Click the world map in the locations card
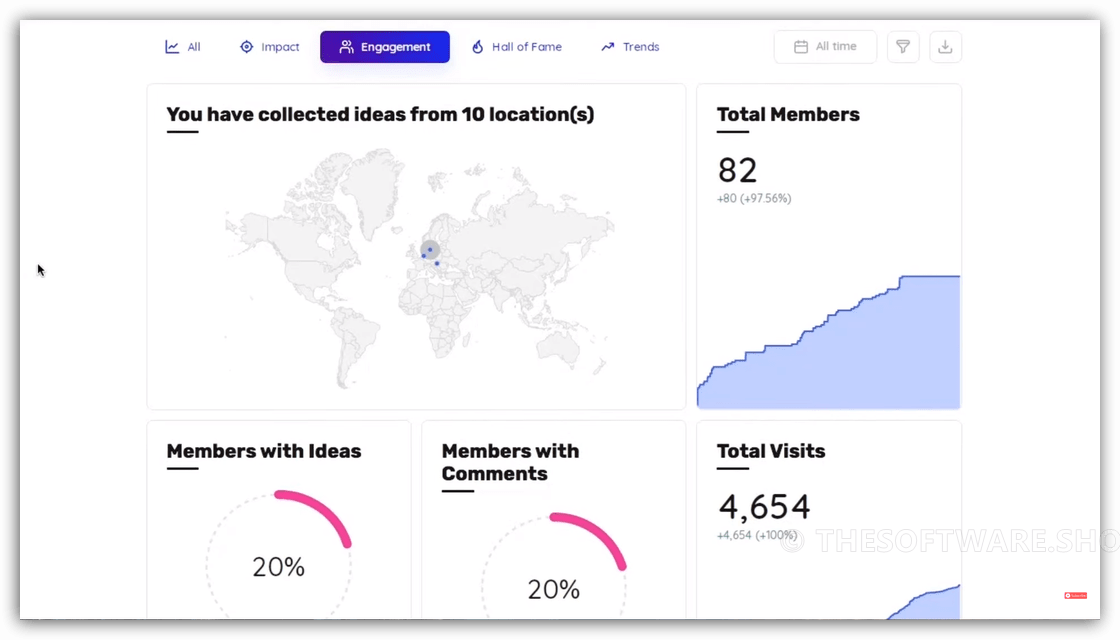 pyautogui.click(x=416, y=265)
